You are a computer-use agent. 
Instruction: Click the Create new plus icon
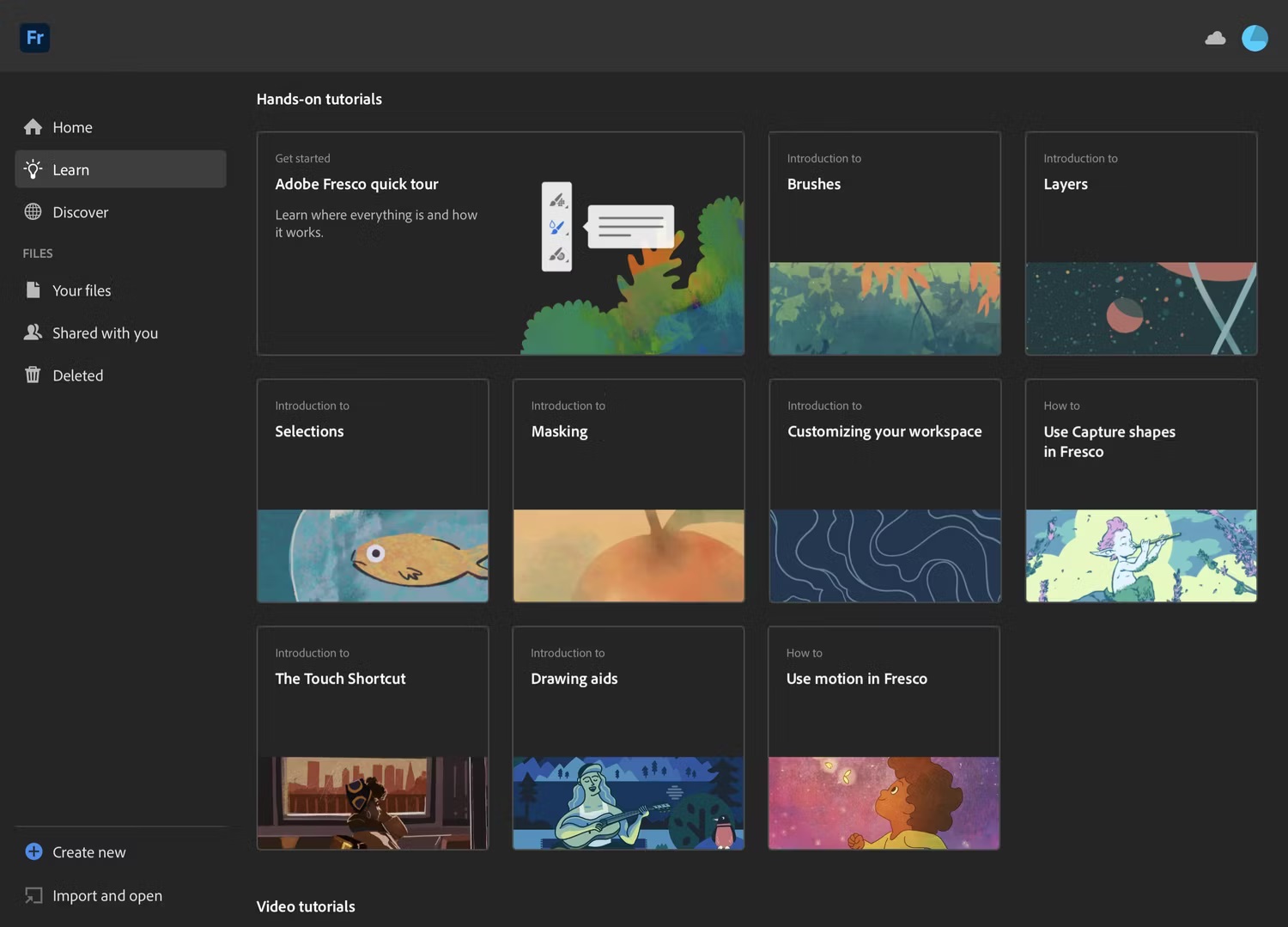pos(33,851)
